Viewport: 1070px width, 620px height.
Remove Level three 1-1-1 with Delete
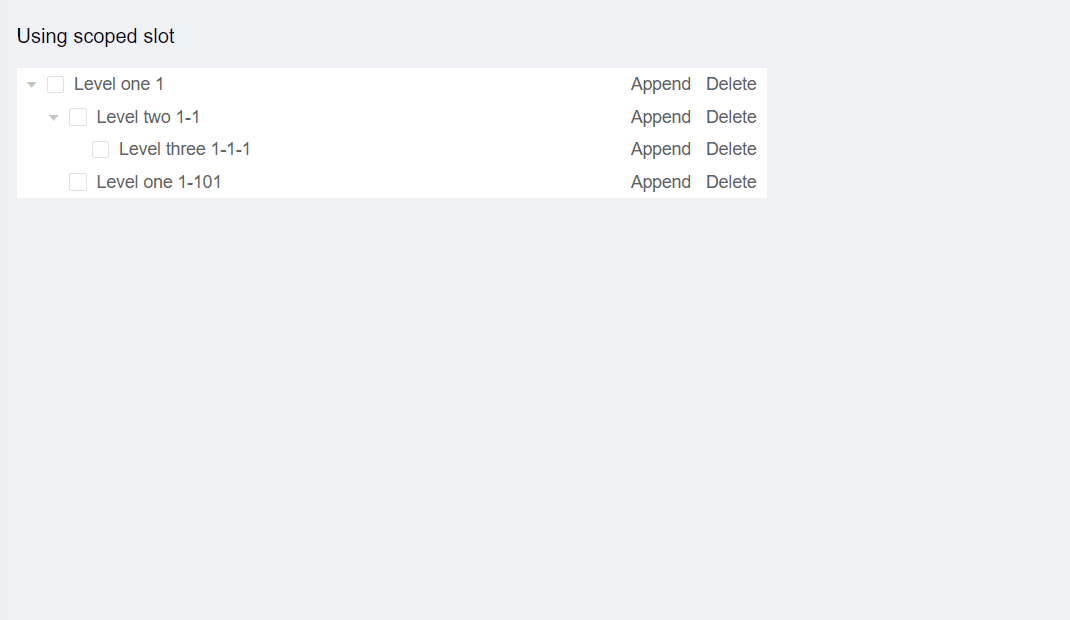[x=731, y=149]
